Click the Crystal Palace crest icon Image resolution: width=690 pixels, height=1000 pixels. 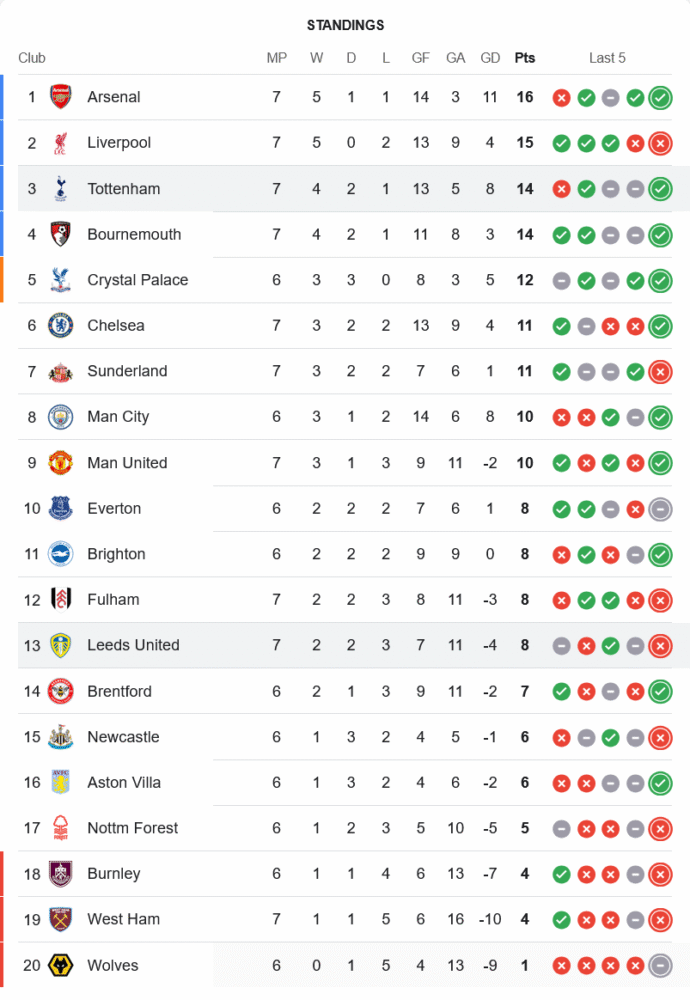[x=61, y=280]
